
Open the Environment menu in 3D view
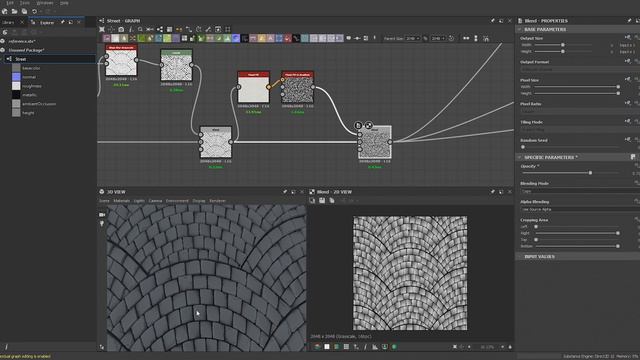click(x=177, y=201)
